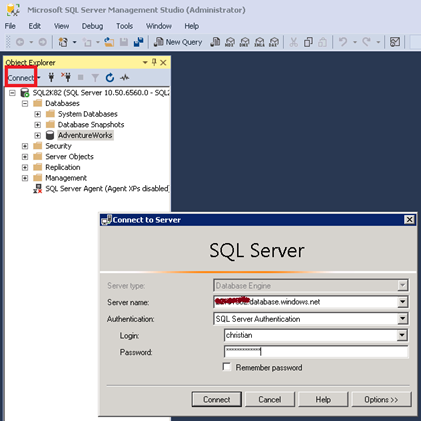The image size is (421, 421).
Task: Click the Analysis Services DMX Query icon
Action: [245, 42]
